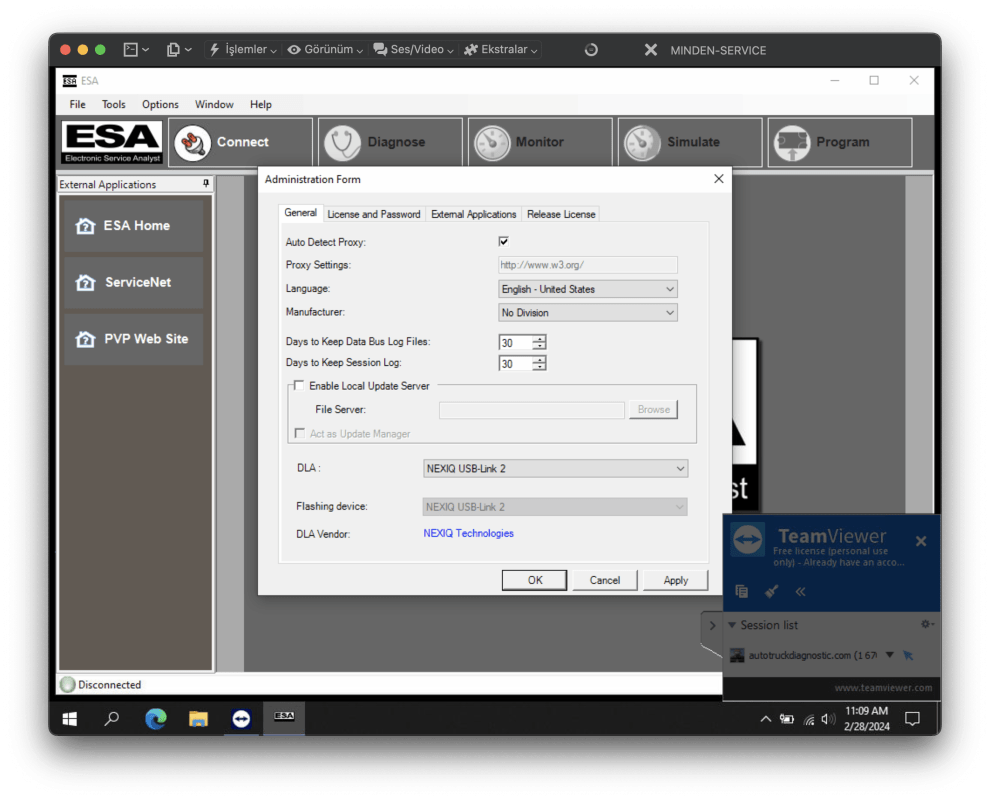Show hidden tray icons chevron

coord(765,719)
